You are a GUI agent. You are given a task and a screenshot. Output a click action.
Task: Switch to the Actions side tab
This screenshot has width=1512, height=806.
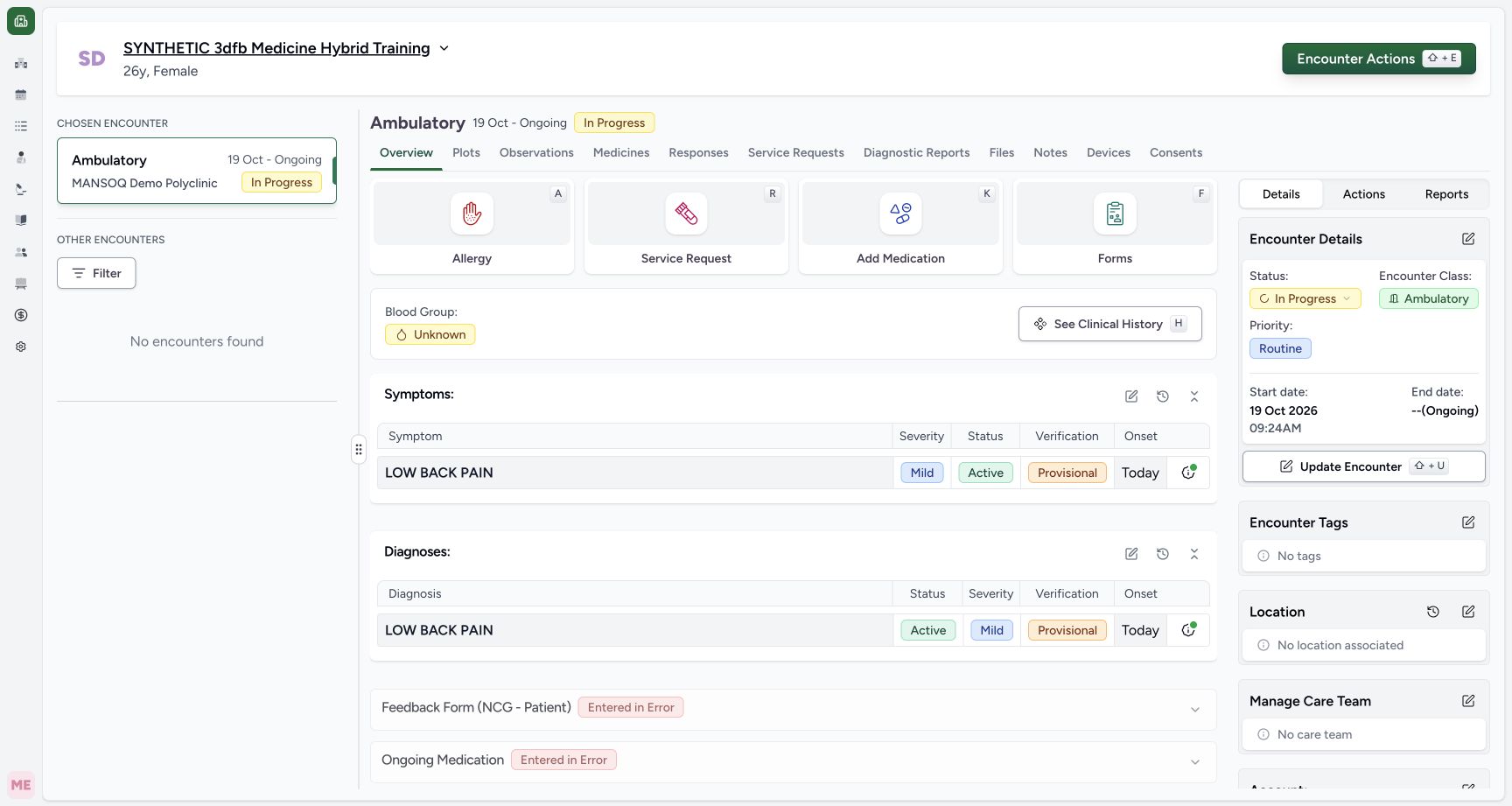tap(1363, 194)
